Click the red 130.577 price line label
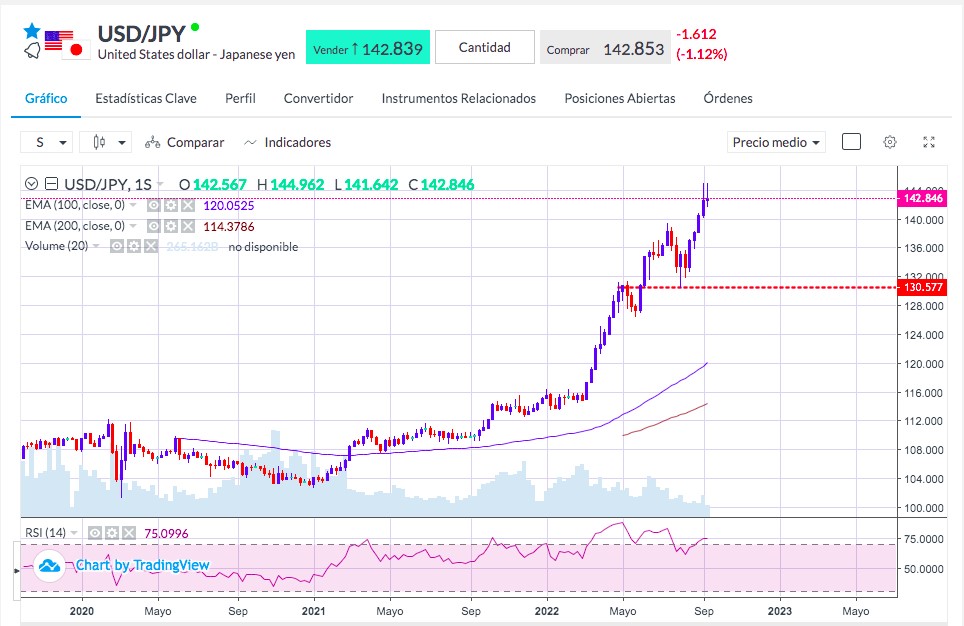The height and width of the screenshot is (626, 964). coord(923,287)
